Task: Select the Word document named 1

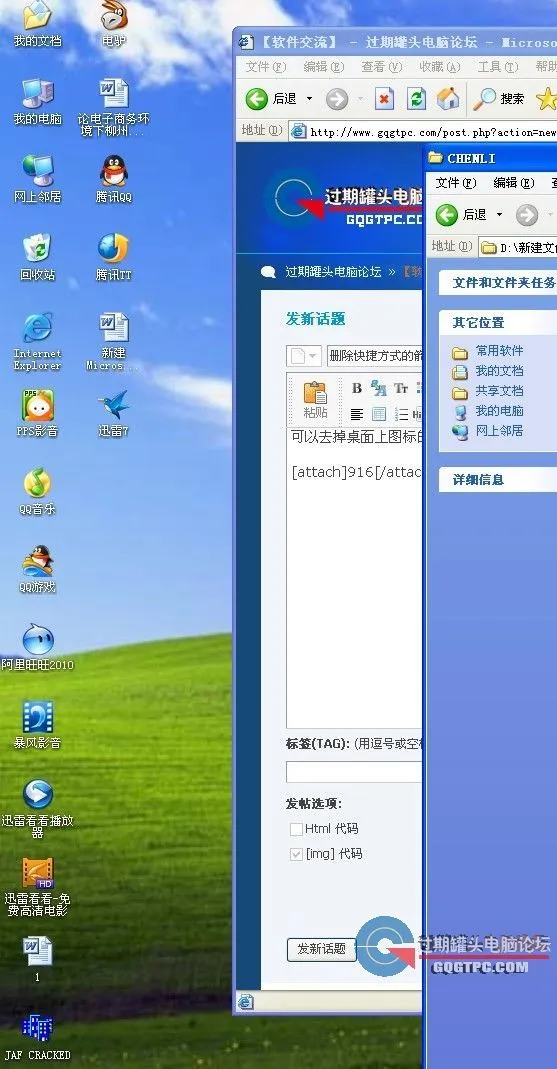Action: [37, 959]
